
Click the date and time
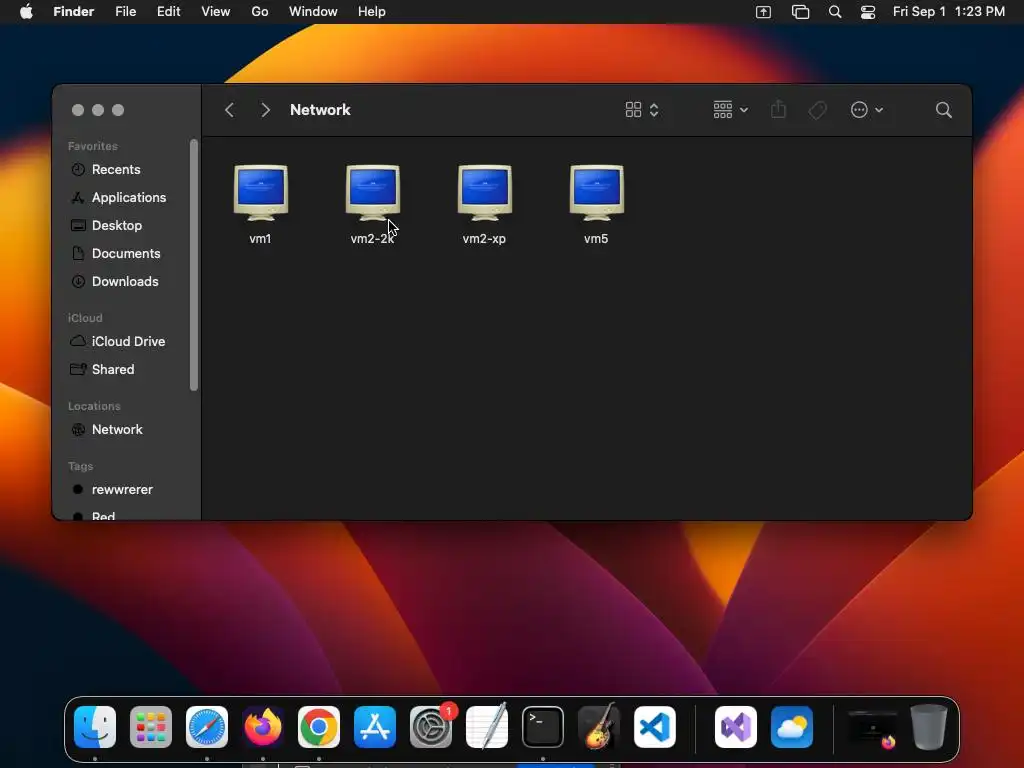(x=949, y=12)
